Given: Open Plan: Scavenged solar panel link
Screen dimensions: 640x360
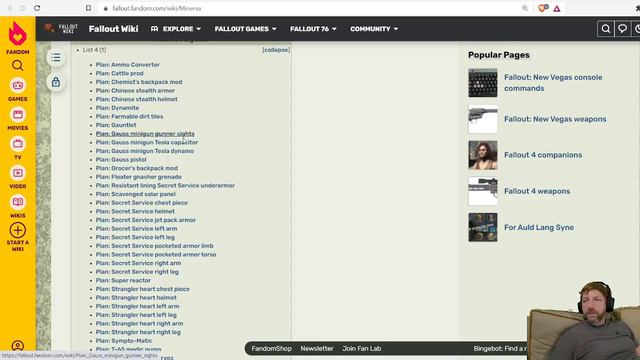Looking at the screenshot, I should 136,194.
